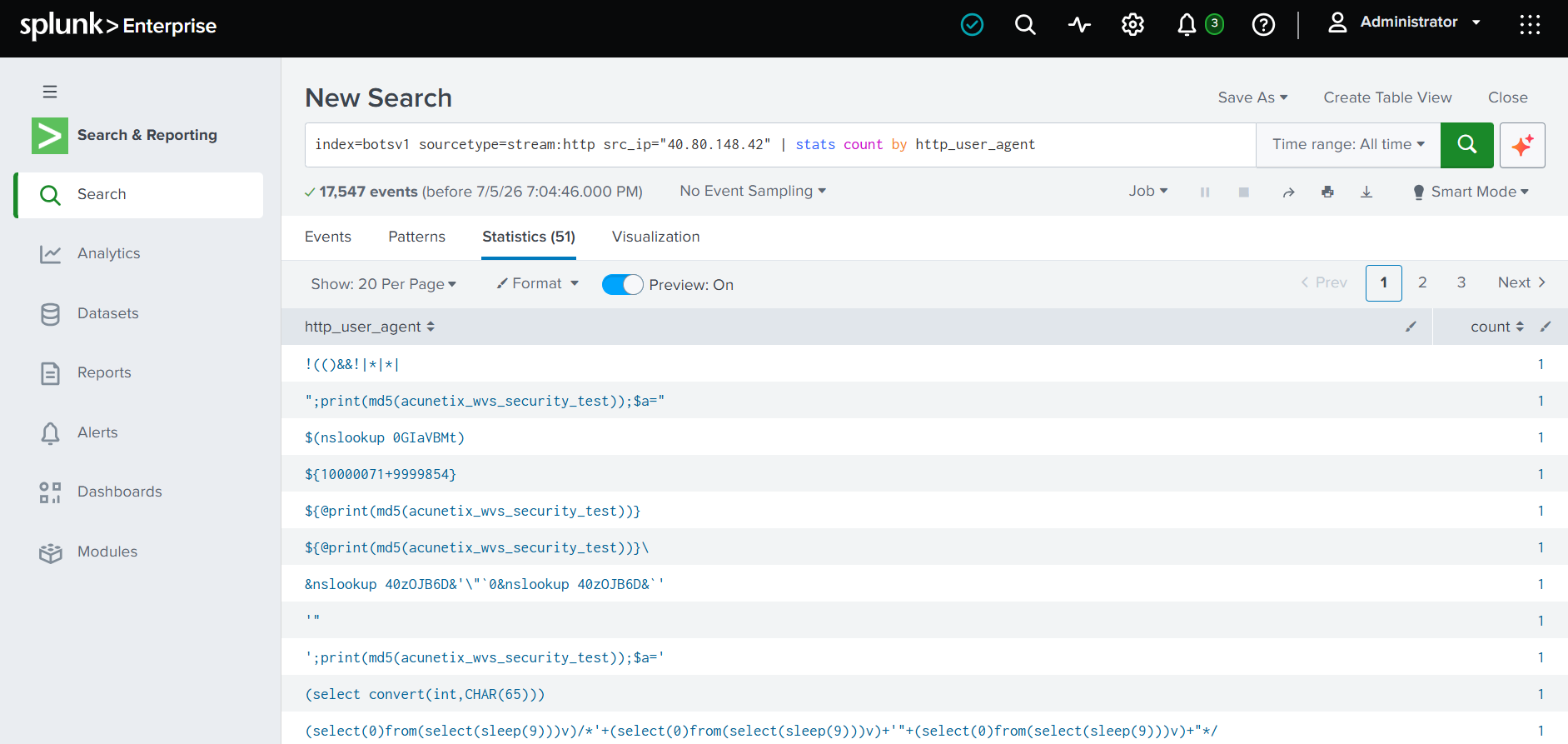Click the &nslookup 40zOJB6D& row value

click(x=485, y=585)
